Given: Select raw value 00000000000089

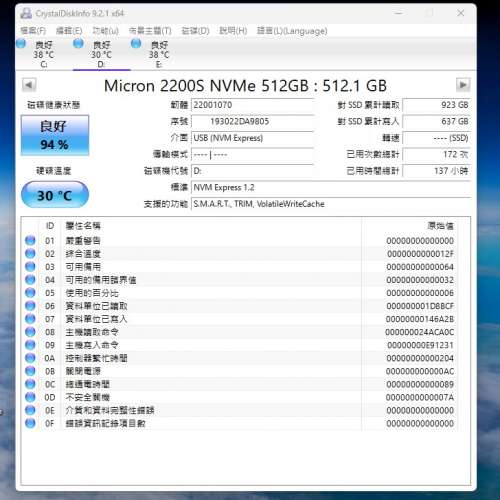Looking at the screenshot, I should 420,384.
